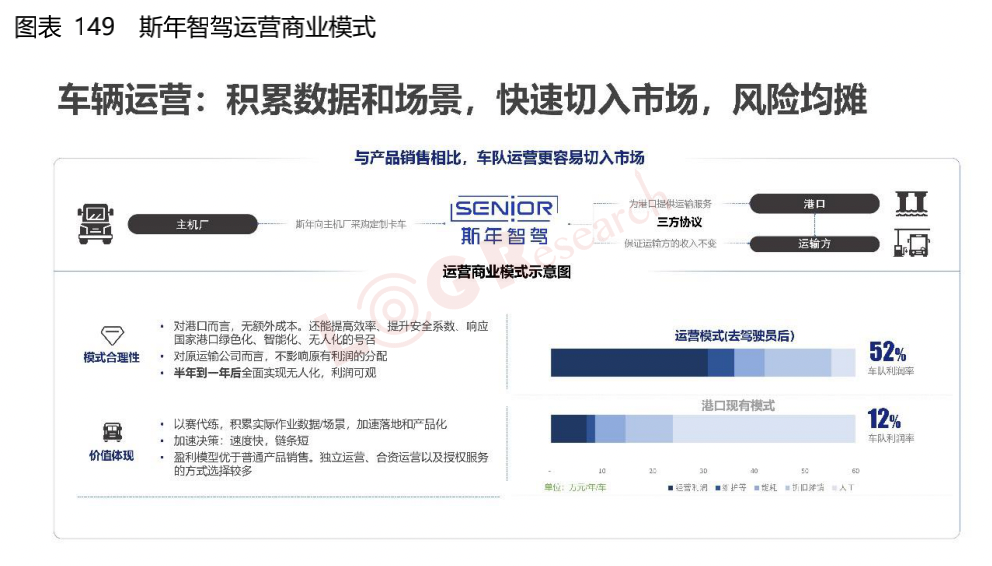Click the 港口现有模式 chart title
The width and height of the screenshot is (992, 566).
(738, 405)
